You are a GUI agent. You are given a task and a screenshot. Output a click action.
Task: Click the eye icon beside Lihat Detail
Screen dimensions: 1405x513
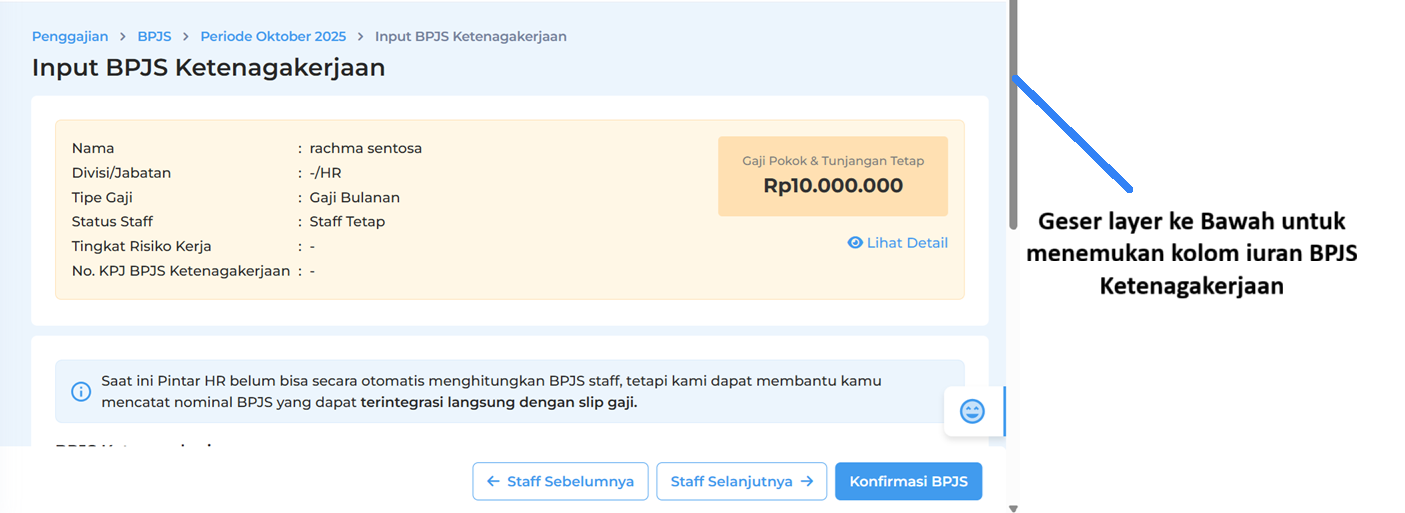tap(855, 243)
